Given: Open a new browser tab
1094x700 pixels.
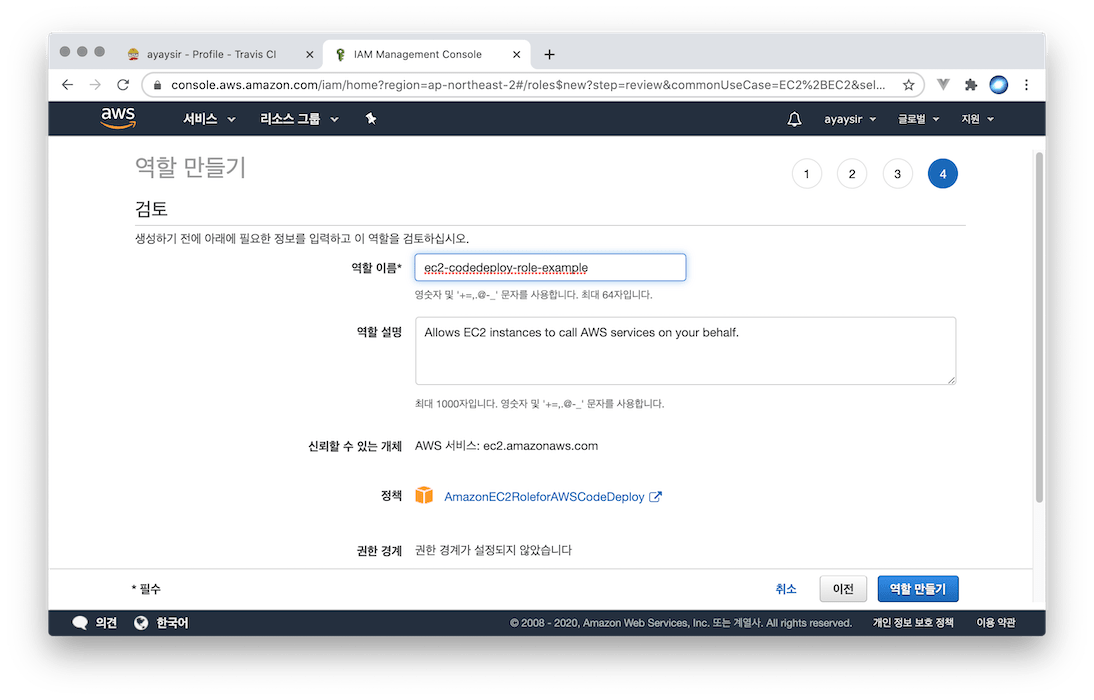Looking at the screenshot, I should (x=549, y=54).
